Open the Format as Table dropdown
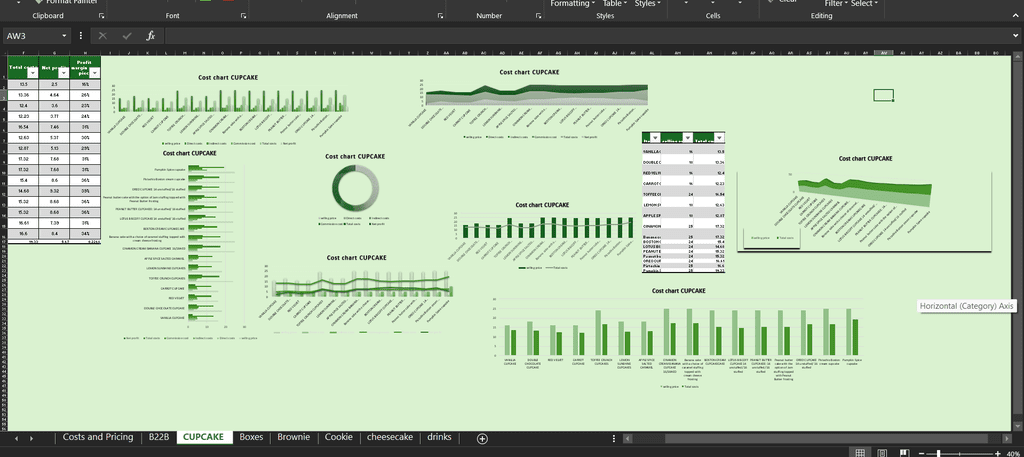 tap(615, 3)
